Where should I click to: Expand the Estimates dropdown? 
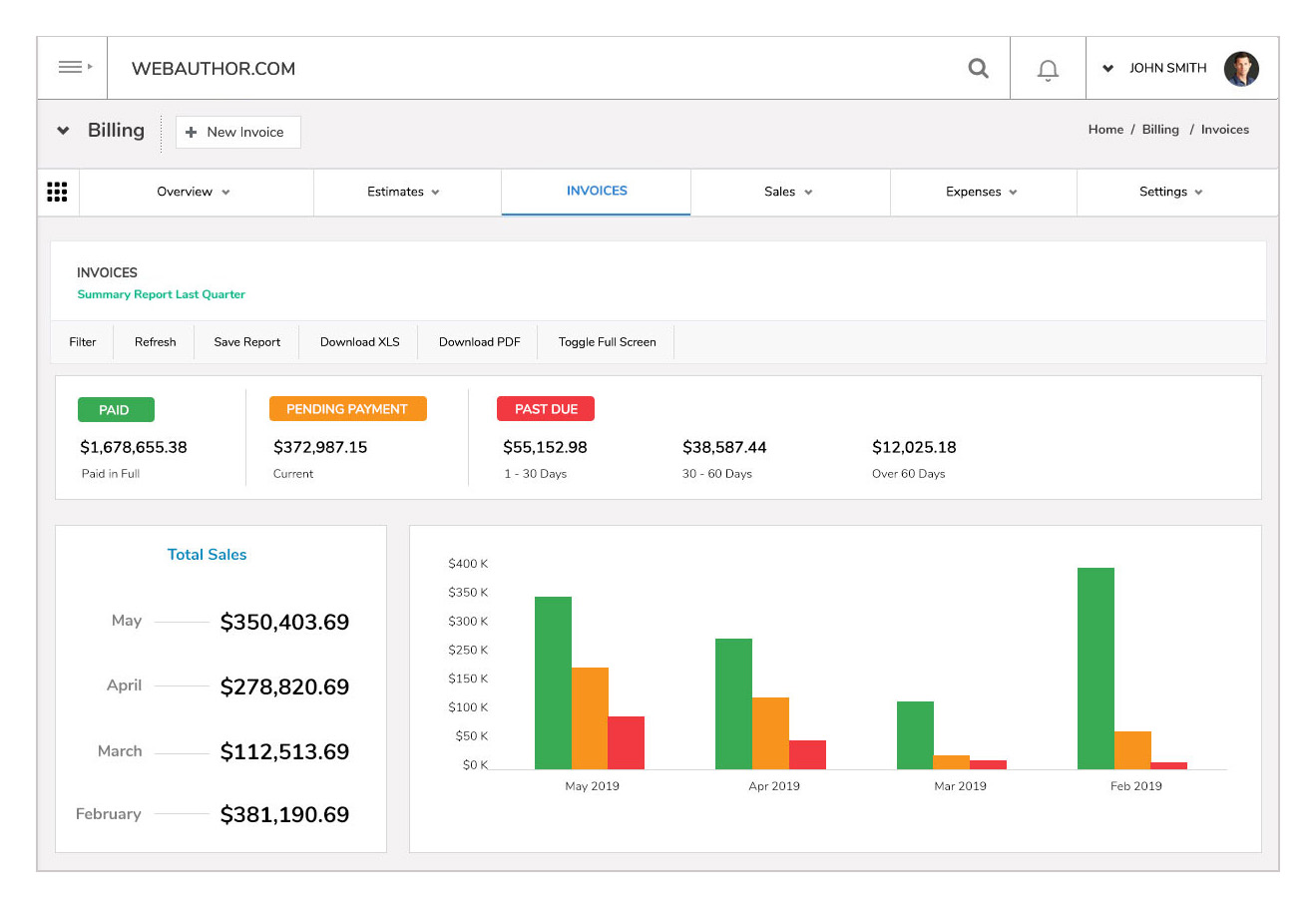pyautogui.click(x=404, y=192)
